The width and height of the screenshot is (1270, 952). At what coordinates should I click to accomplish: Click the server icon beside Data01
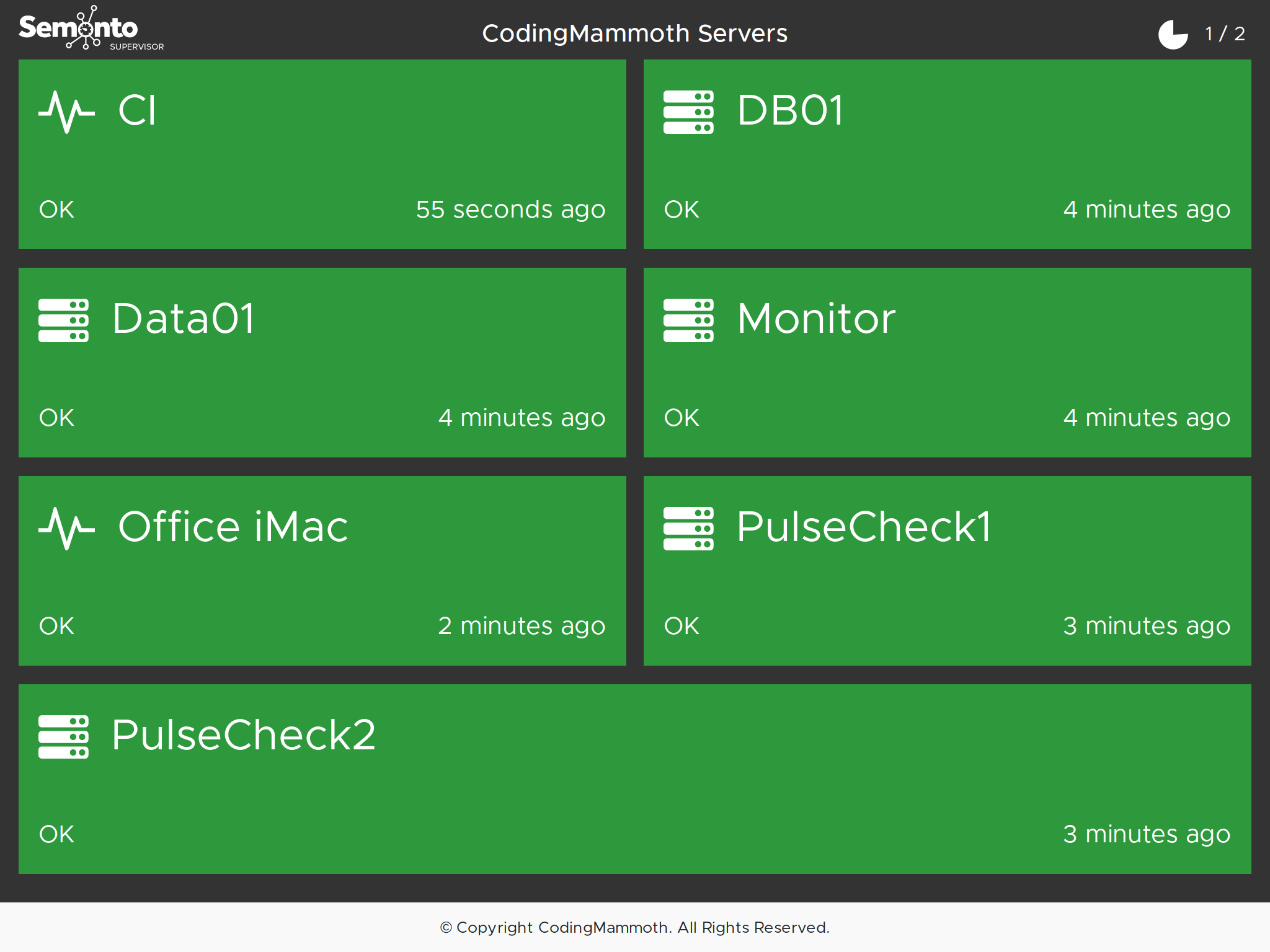tap(63, 320)
